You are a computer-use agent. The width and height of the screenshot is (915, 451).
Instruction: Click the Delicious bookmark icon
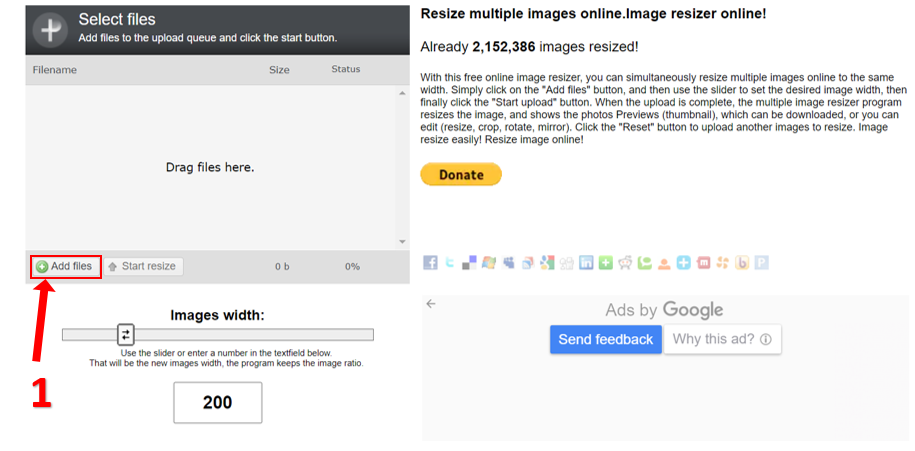coord(469,263)
